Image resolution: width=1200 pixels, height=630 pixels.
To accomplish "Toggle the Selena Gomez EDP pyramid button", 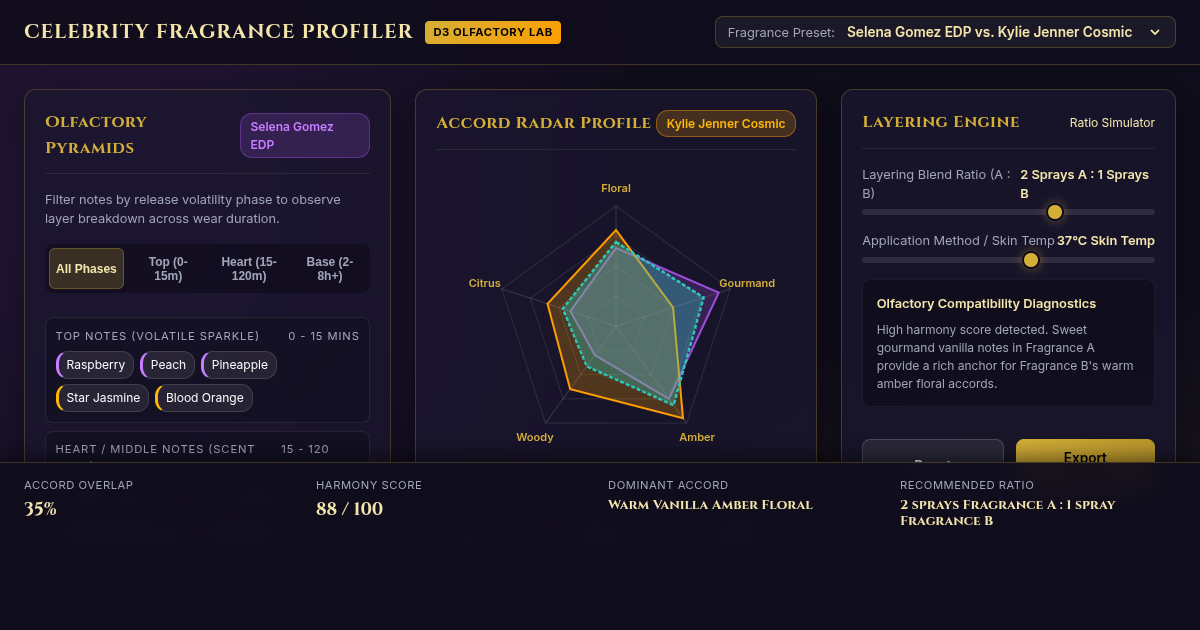I will pos(305,135).
